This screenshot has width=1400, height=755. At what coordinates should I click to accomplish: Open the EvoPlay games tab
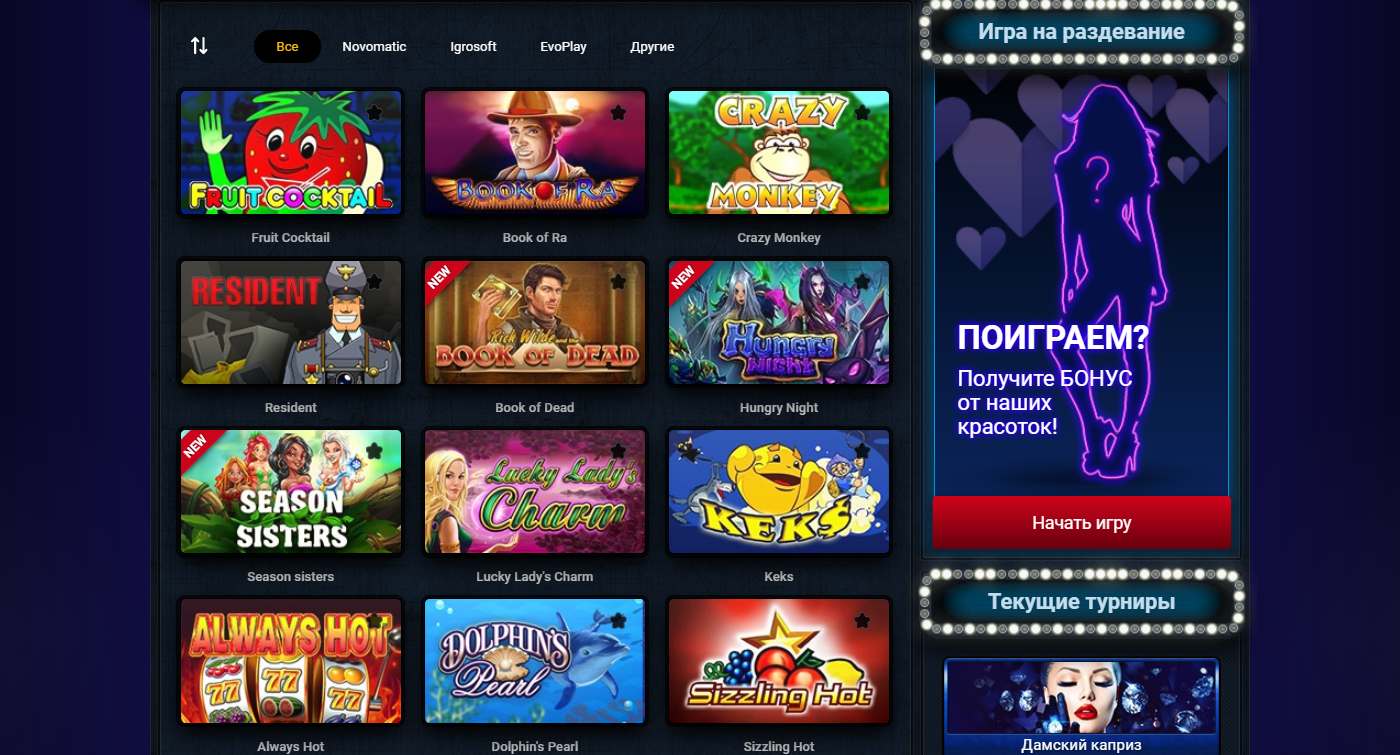click(563, 47)
